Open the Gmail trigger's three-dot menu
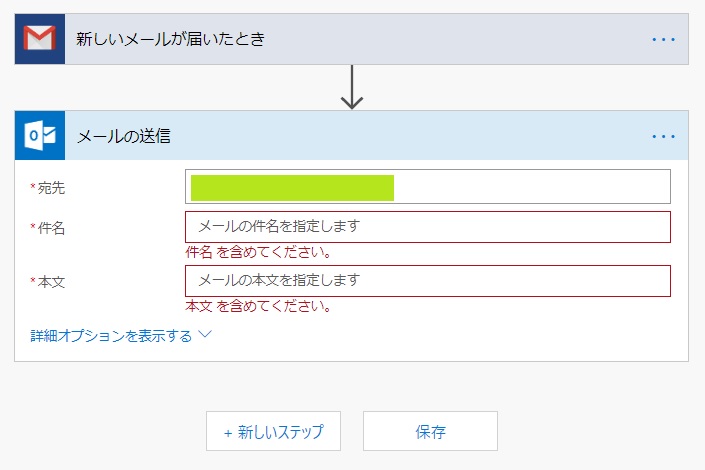Image resolution: width=705 pixels, height=470 pixels. pyautogui.click(x=664, y=40)
